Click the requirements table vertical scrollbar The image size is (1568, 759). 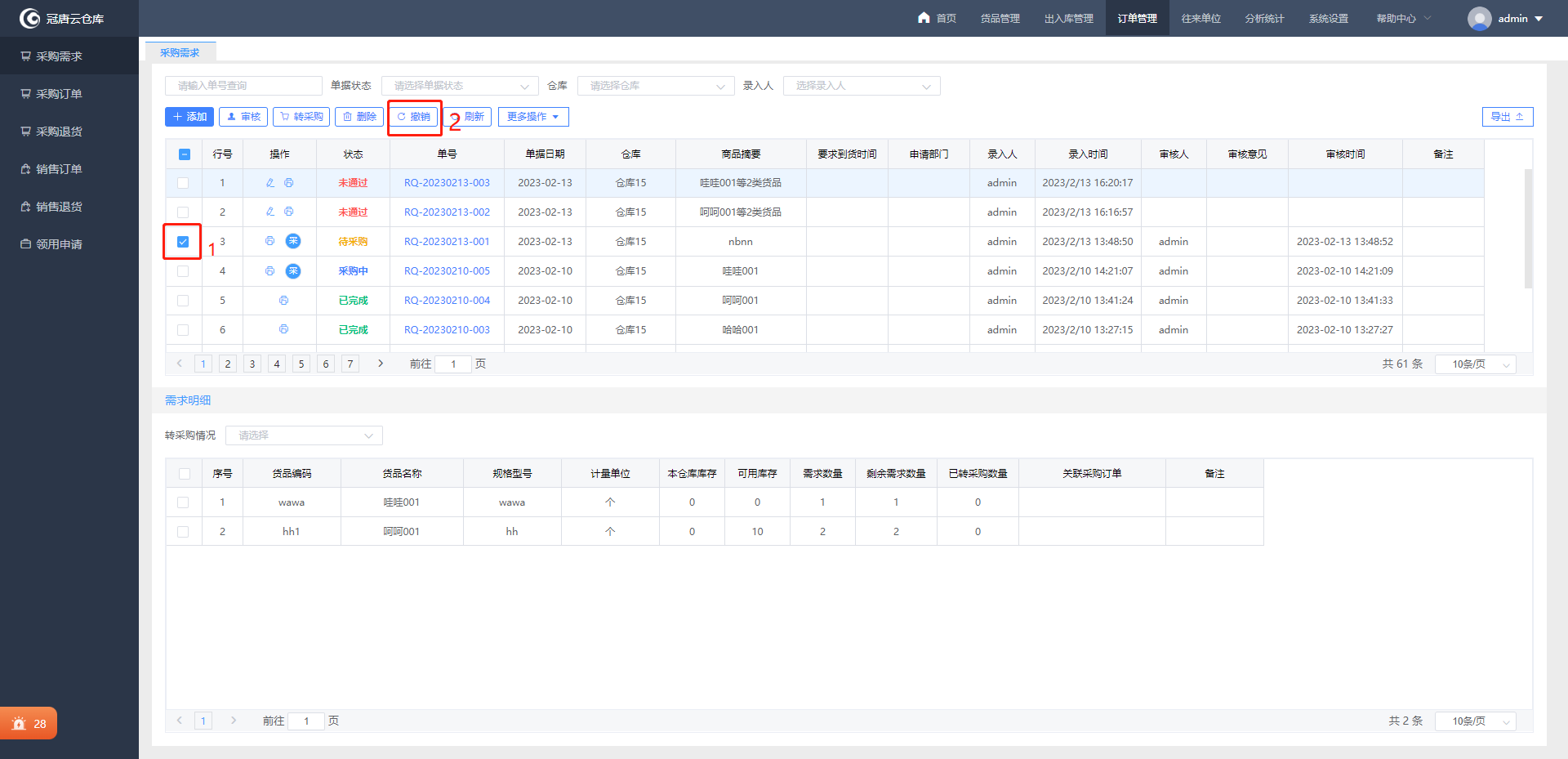coord(1528,229)
